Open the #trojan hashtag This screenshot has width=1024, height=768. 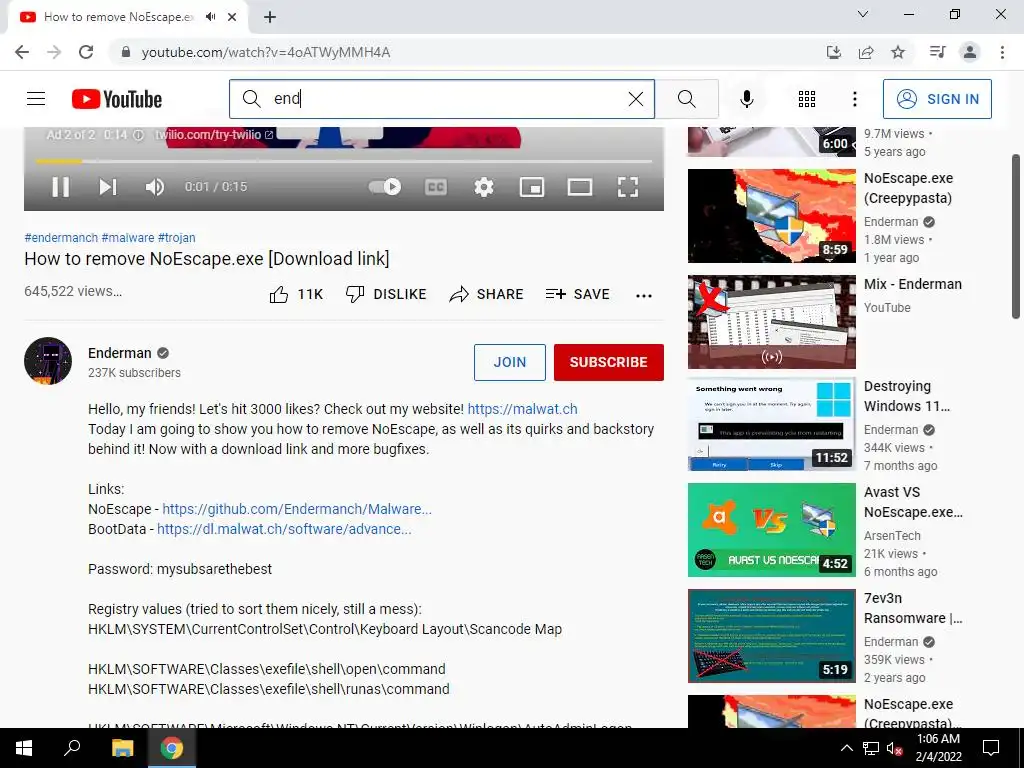click(176, 238)
